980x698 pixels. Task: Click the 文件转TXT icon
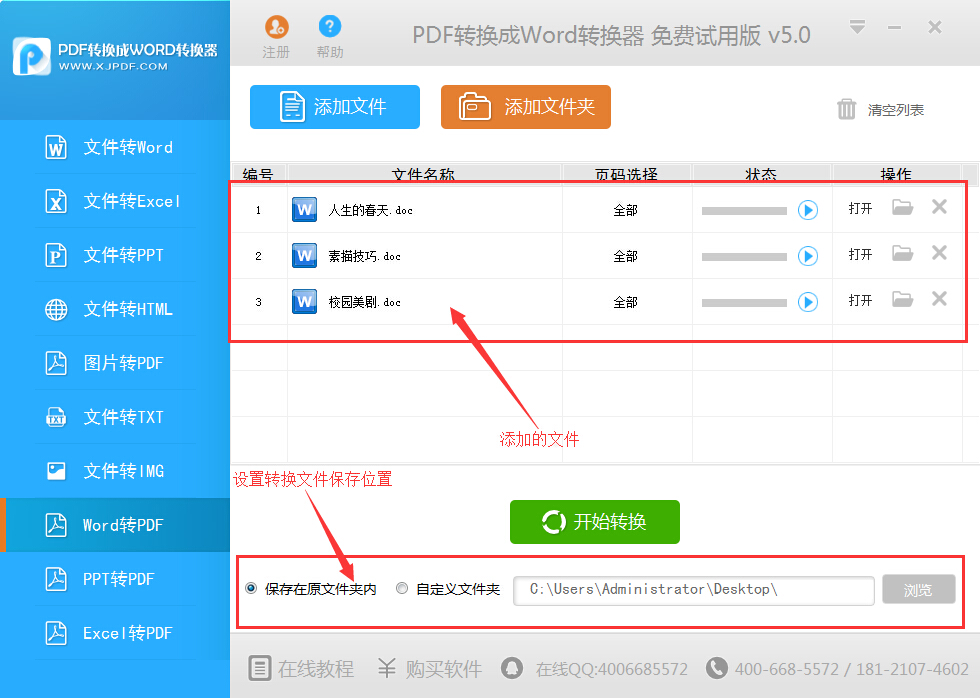tap(56, 417)
